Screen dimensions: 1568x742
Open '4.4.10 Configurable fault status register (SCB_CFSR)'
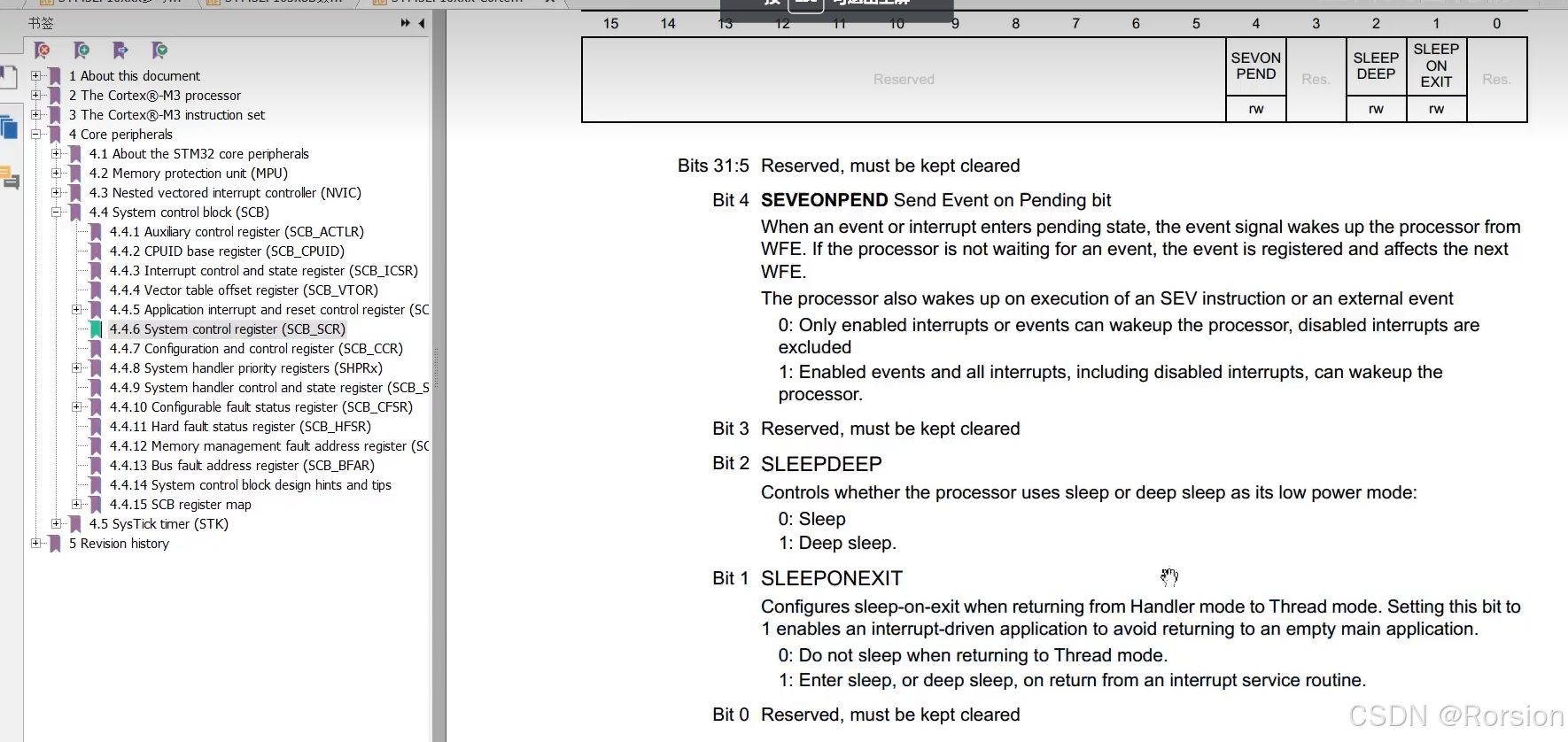(261, 407)
